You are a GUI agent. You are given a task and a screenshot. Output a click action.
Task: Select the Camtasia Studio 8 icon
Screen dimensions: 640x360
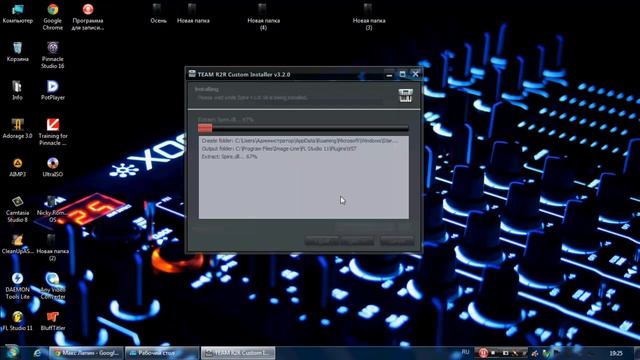(18, 209)
